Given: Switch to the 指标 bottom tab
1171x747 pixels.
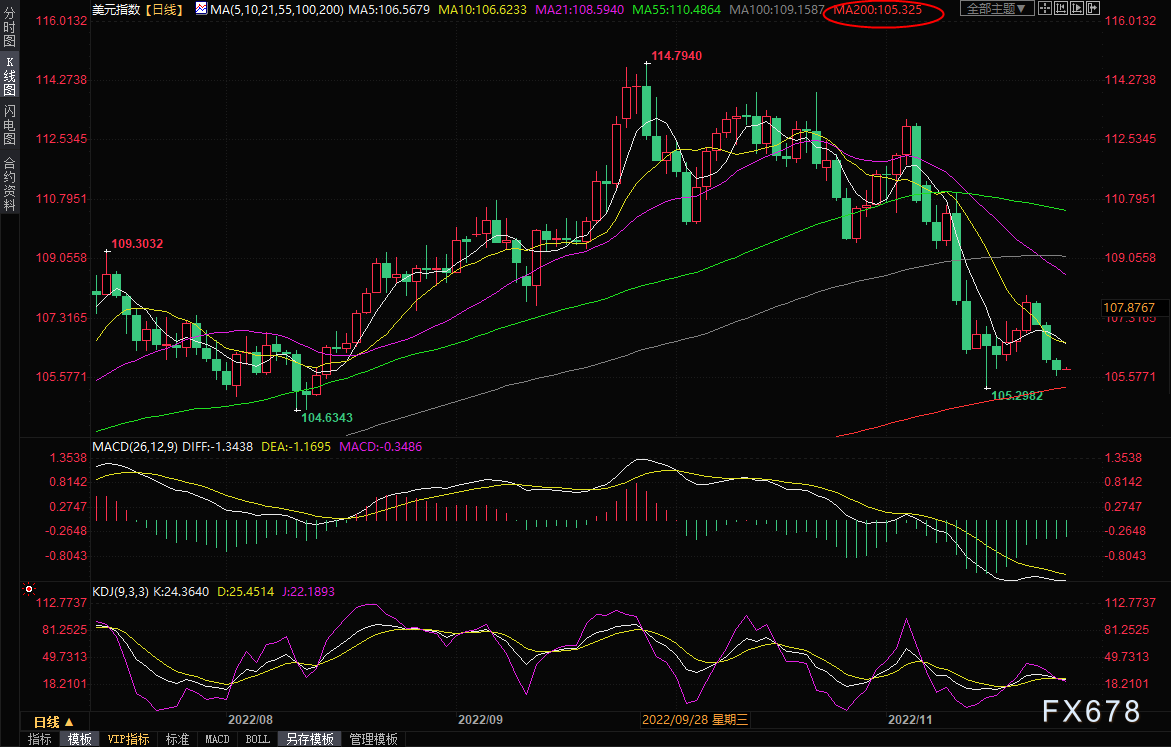Looking at the screenshot, I should 40,739.
